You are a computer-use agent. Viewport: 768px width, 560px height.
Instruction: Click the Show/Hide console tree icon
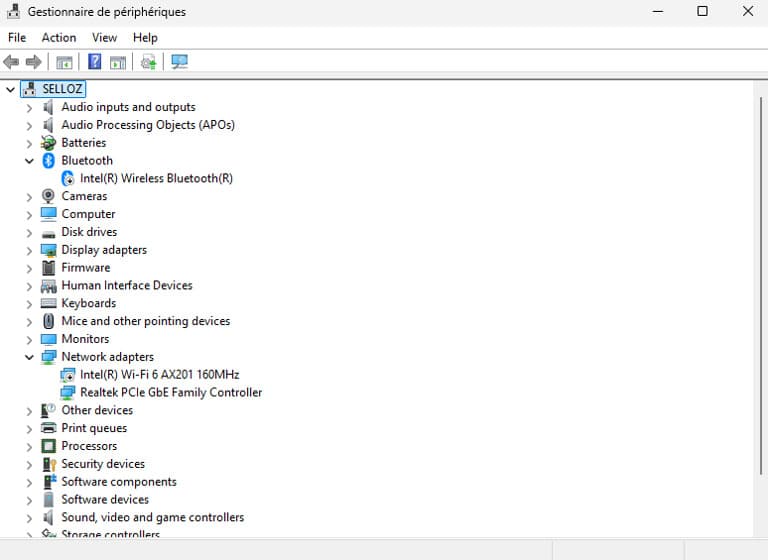tap(65, 62)
